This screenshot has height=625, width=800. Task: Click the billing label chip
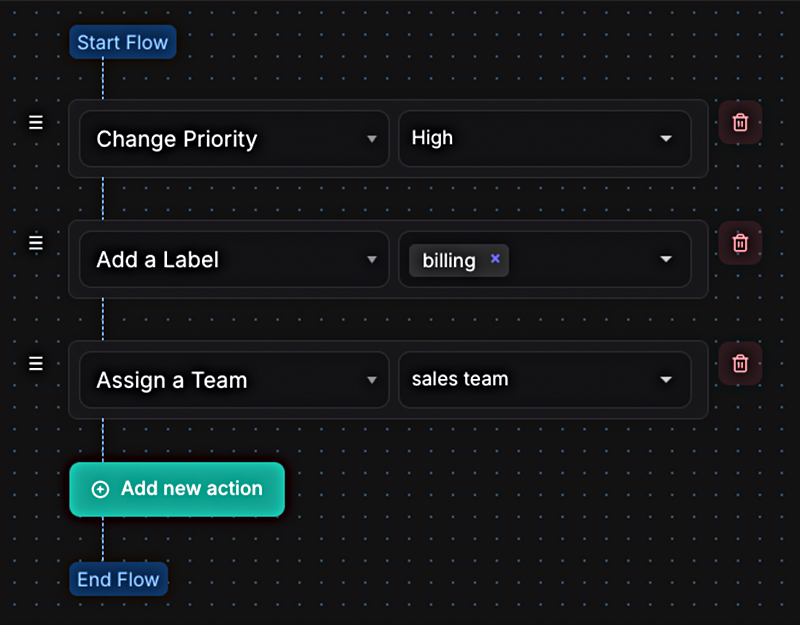449,260
